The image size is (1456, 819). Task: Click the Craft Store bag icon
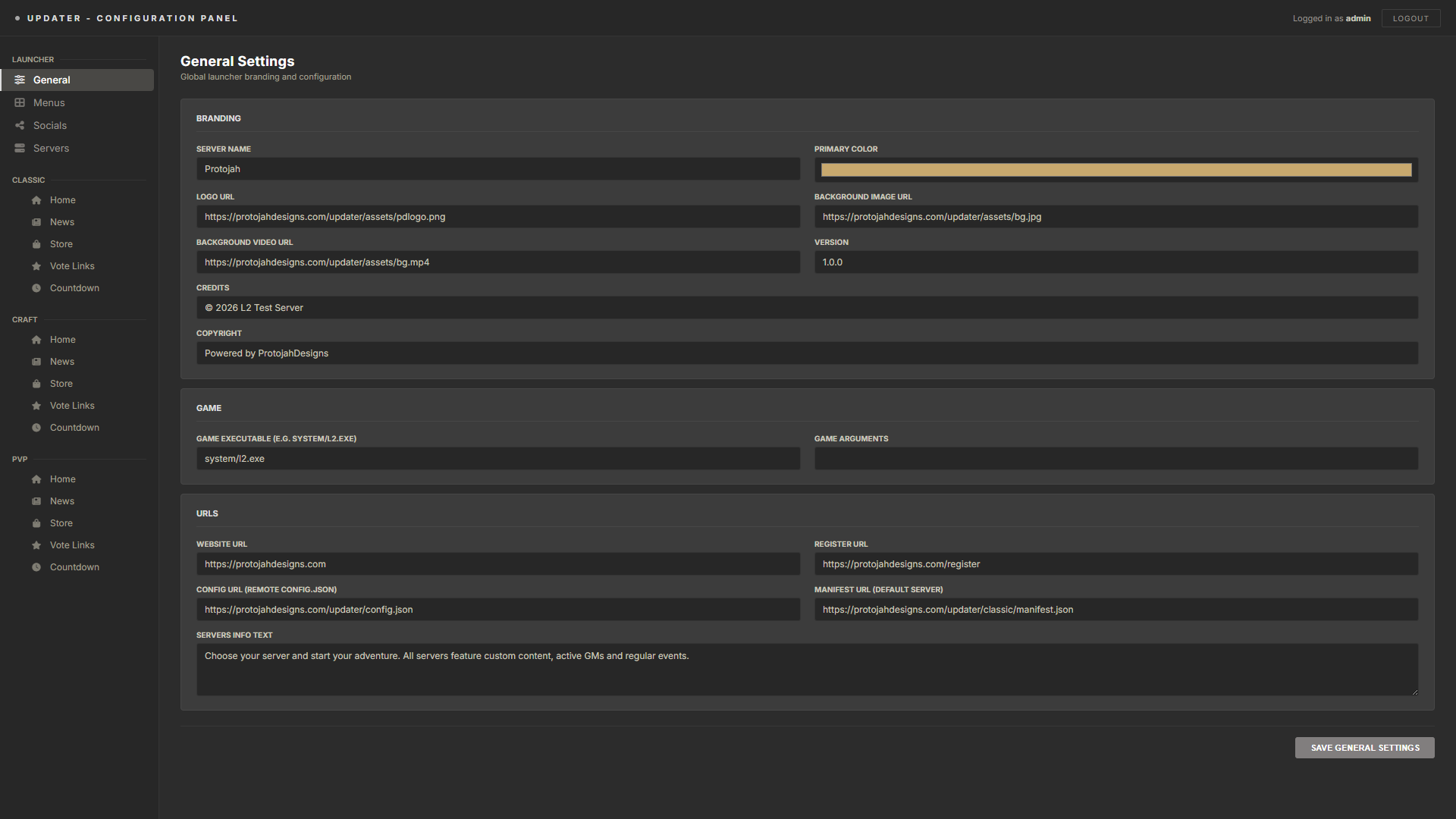coord(36,384)
